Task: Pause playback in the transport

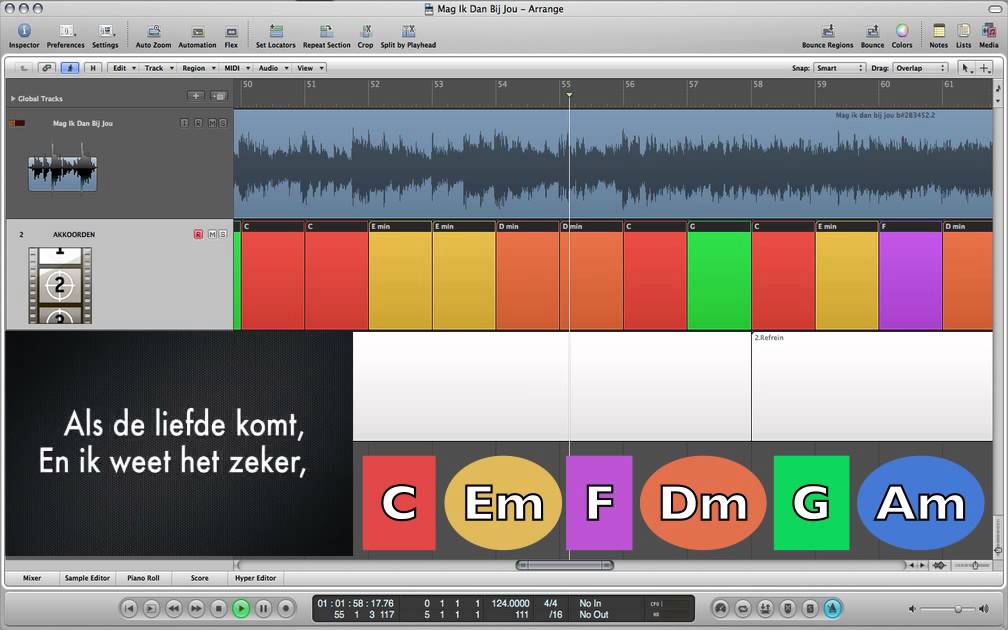Action: click(264, 608)
